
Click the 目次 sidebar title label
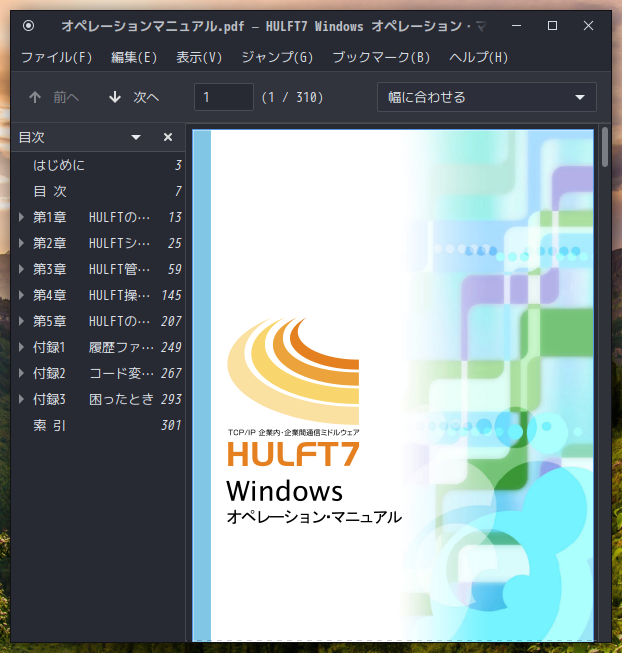pyautogui.click(x=32, y=137)
